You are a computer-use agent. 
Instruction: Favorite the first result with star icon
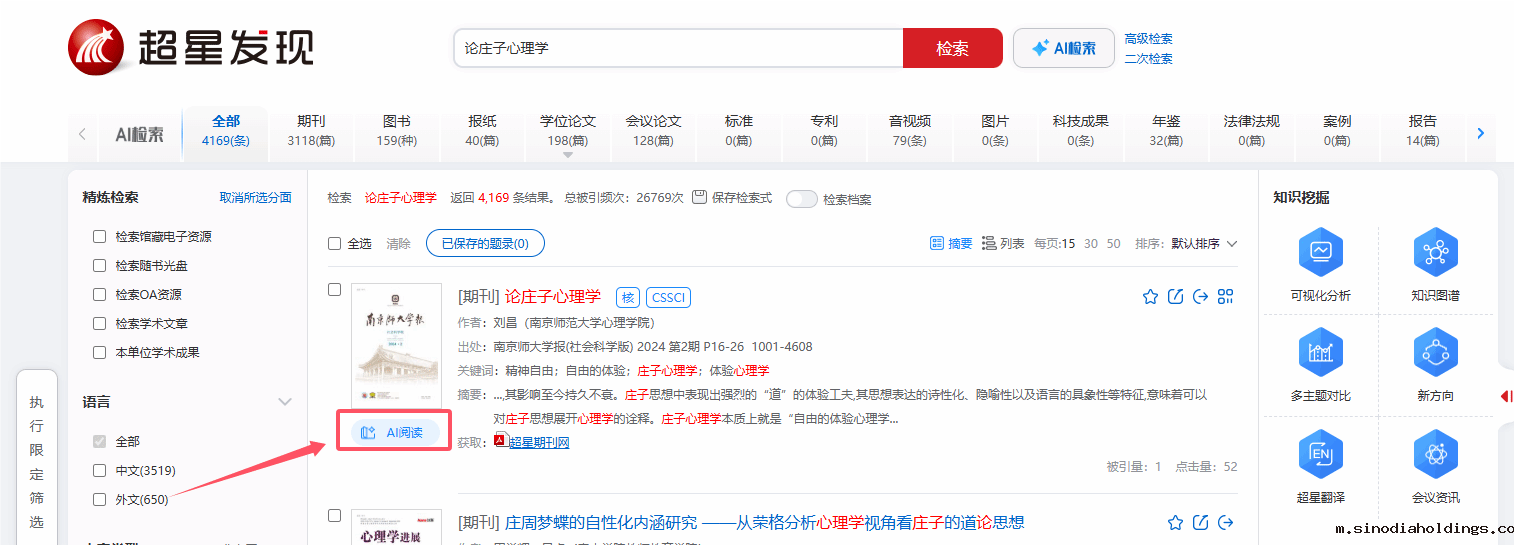1150,297
